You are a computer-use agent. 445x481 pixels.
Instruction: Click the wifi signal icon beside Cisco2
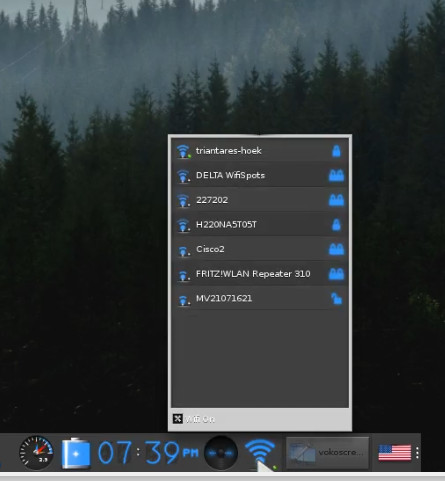(183, 251)
